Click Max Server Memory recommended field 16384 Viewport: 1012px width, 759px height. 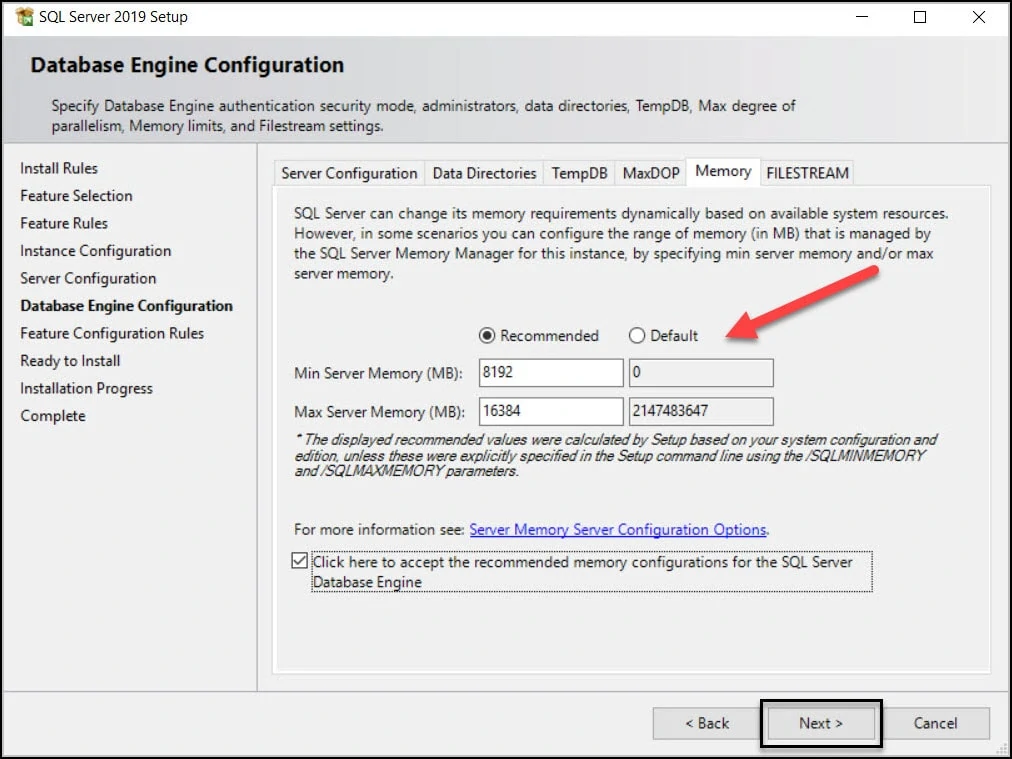pyautogui.click(x=551, y=411)
